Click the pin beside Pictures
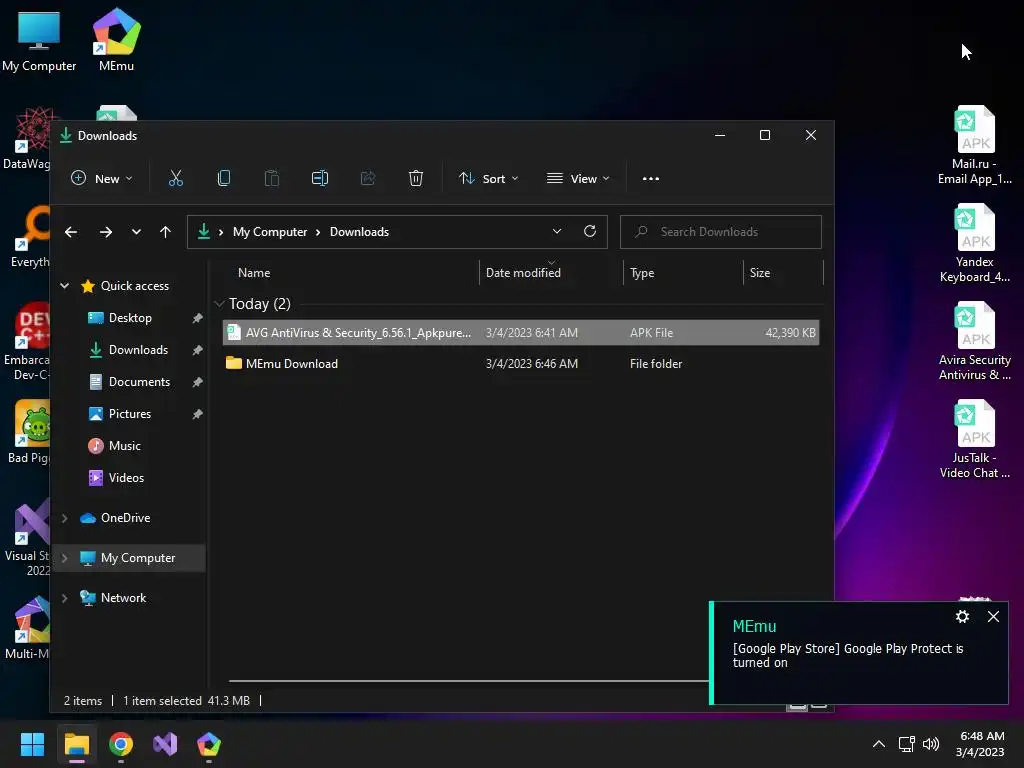Image resolution: width=1024 pixels, height=768 pixels. point(197,414)
